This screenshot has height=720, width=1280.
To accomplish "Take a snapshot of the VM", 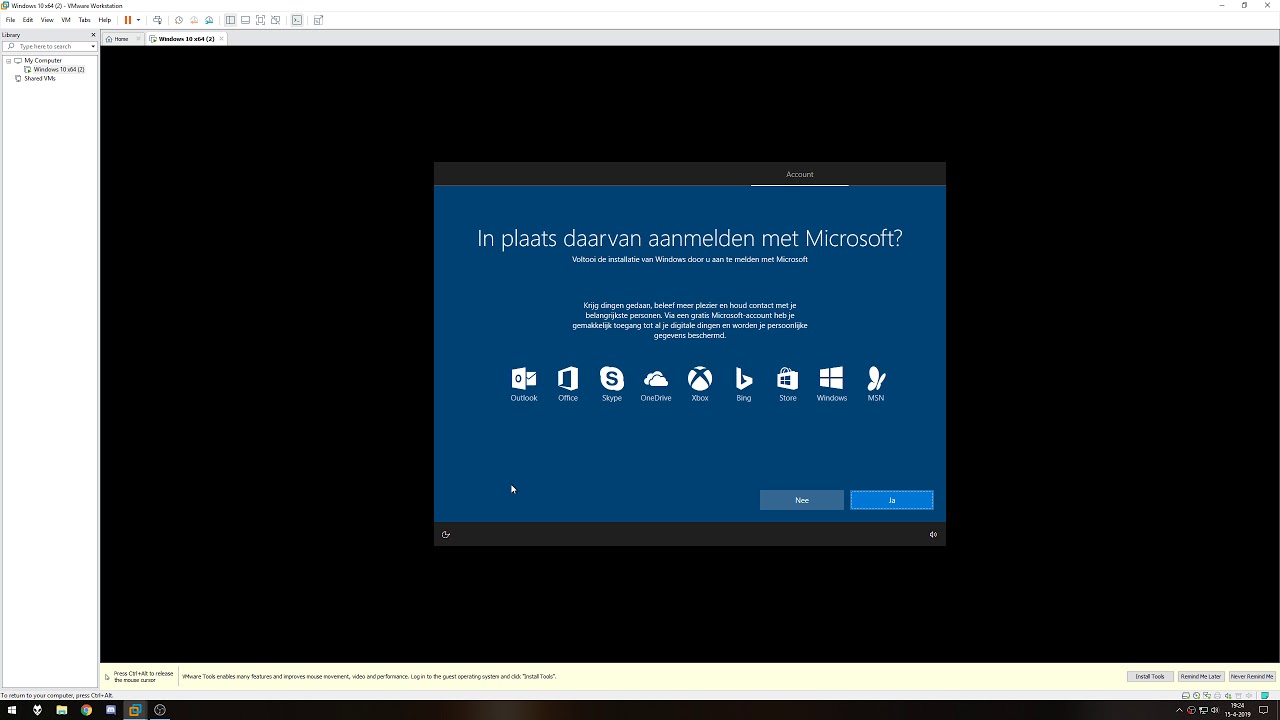I will coord(179,20).
